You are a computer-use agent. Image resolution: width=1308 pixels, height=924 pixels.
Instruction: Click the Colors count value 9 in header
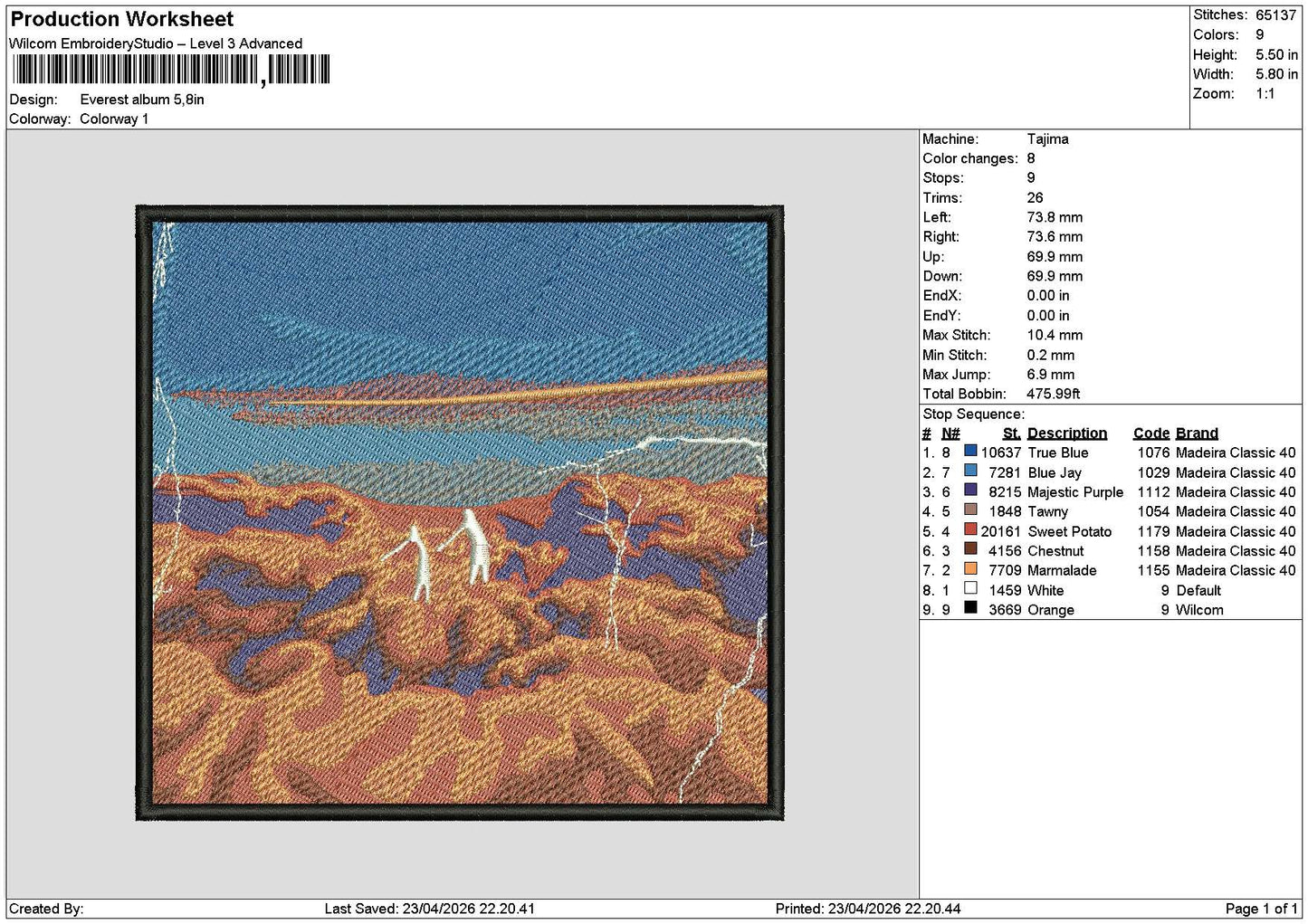1259,35
